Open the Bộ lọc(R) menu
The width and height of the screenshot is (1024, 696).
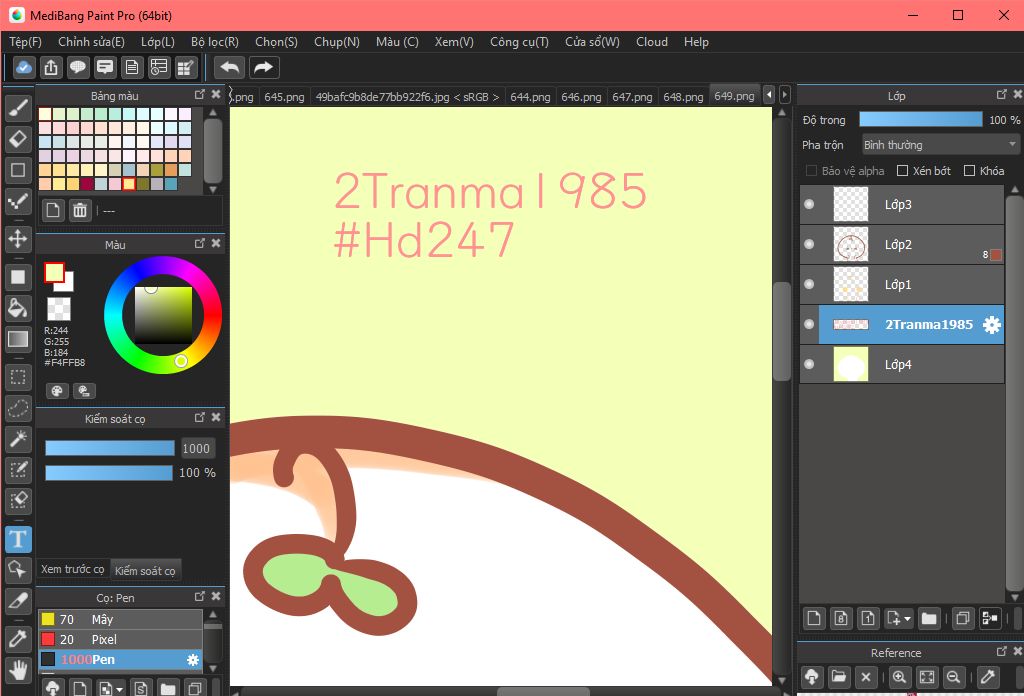tap(215, 42)
